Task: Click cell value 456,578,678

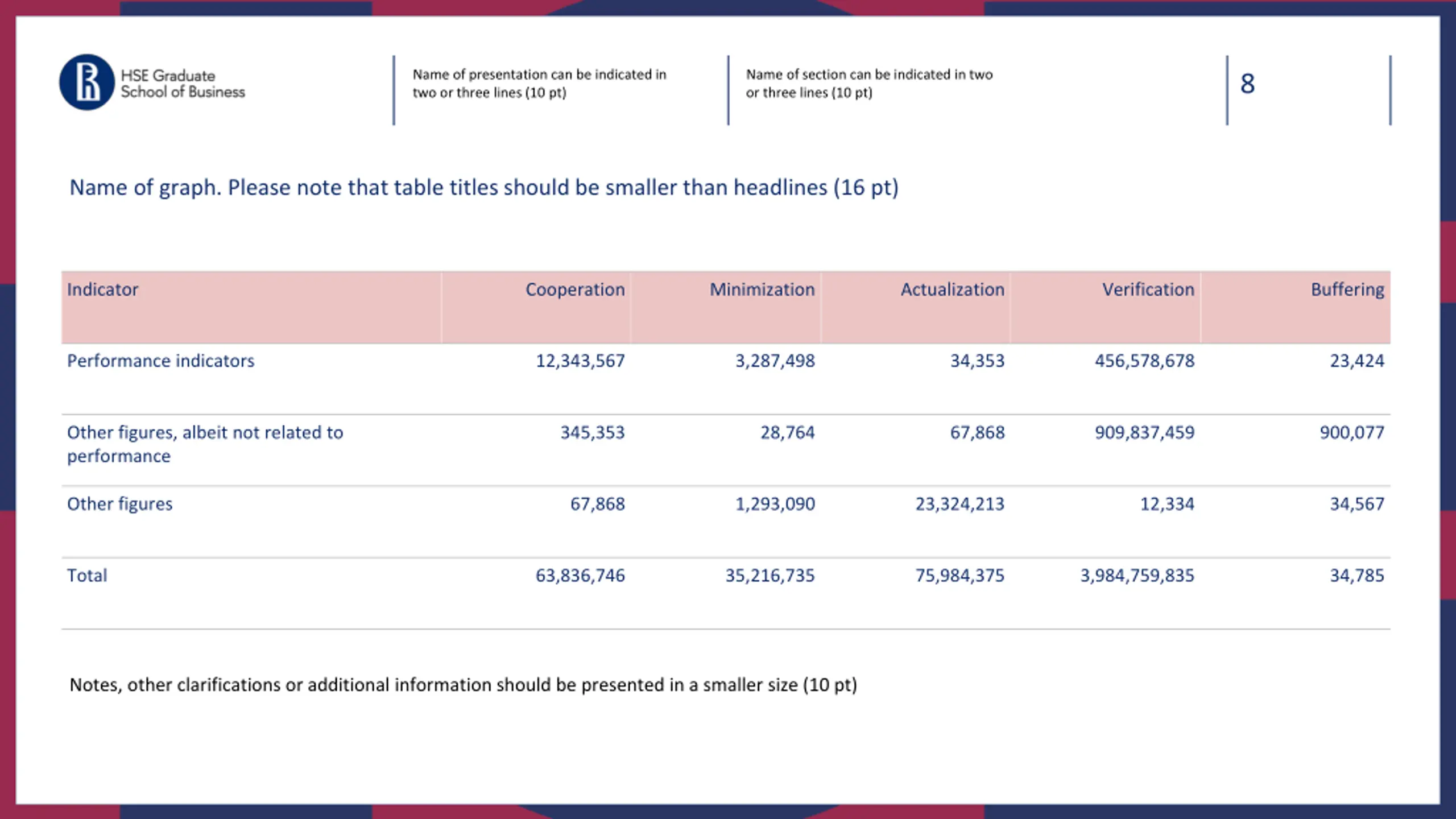Action: coord(1144,361)
